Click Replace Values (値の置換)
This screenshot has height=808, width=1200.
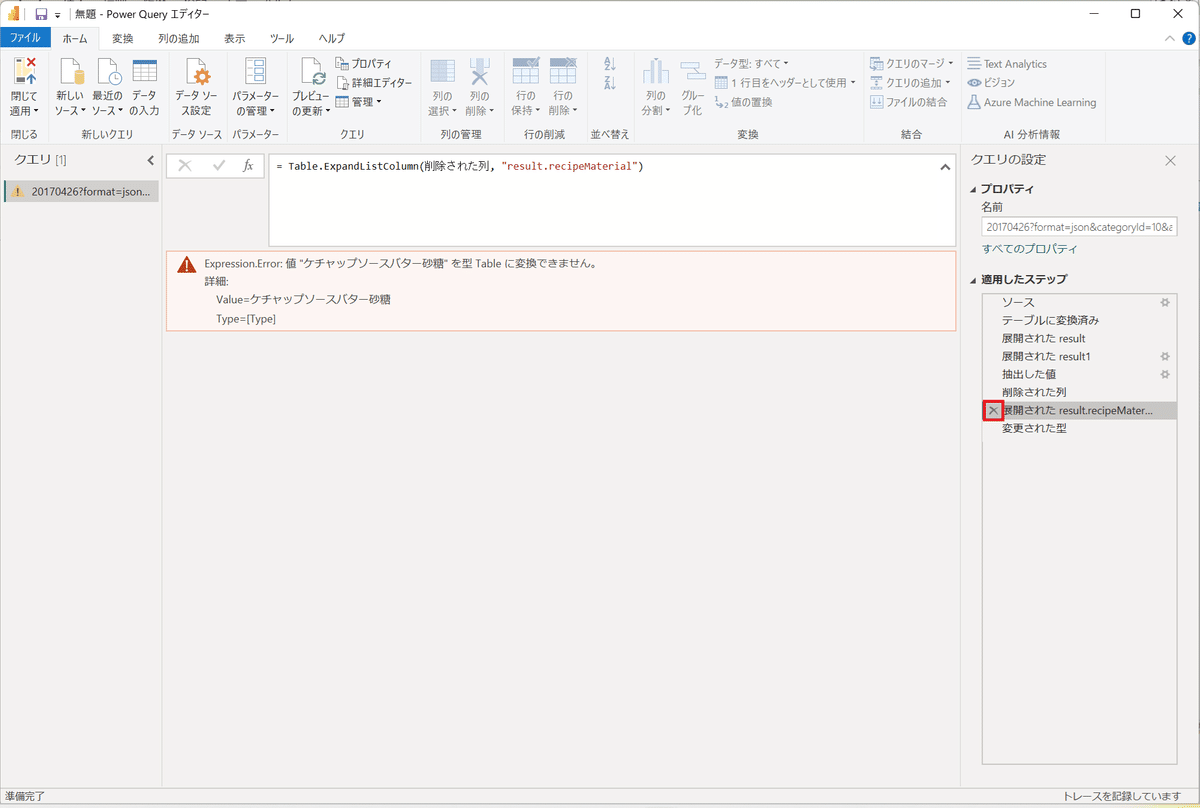tap(744, 102)
